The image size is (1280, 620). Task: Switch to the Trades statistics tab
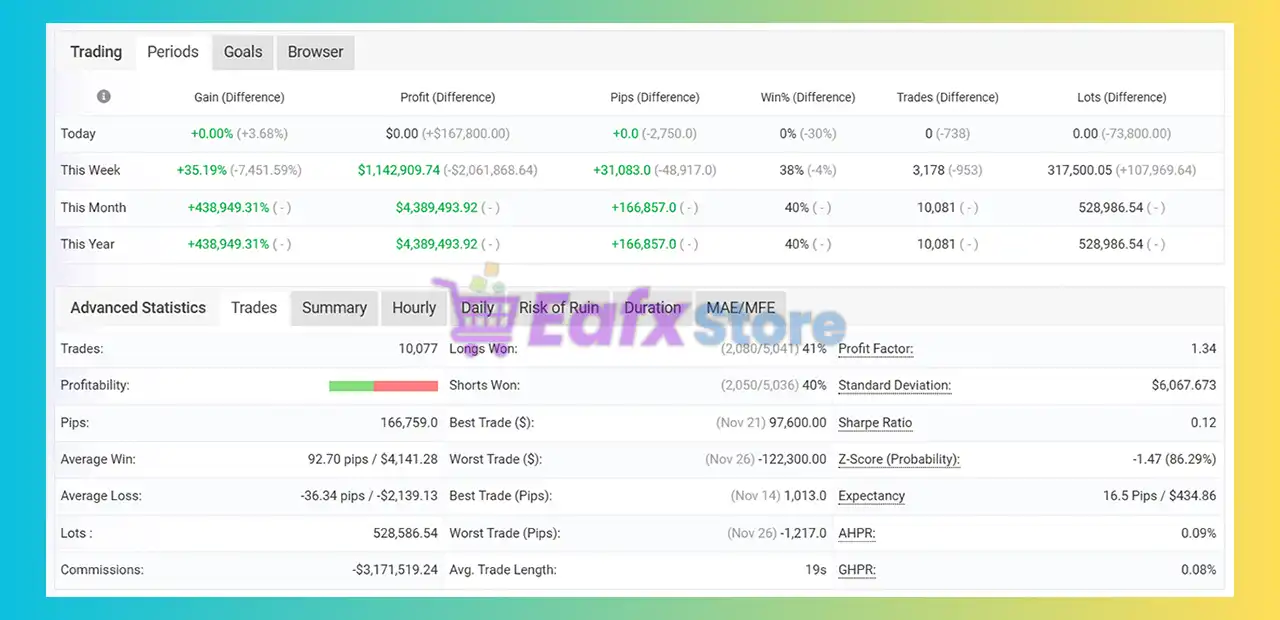tap(254, 308)
